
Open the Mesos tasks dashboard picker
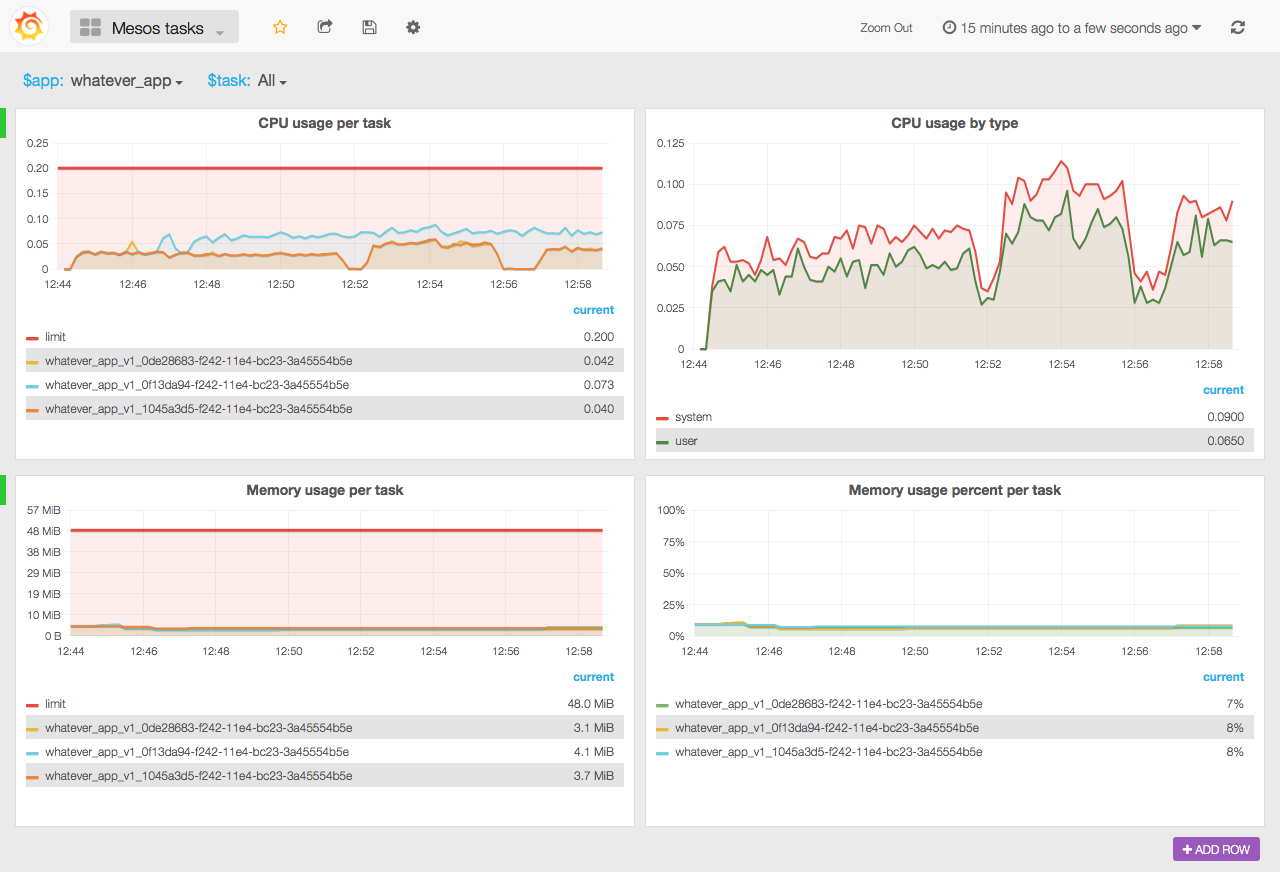coord(154,27)
